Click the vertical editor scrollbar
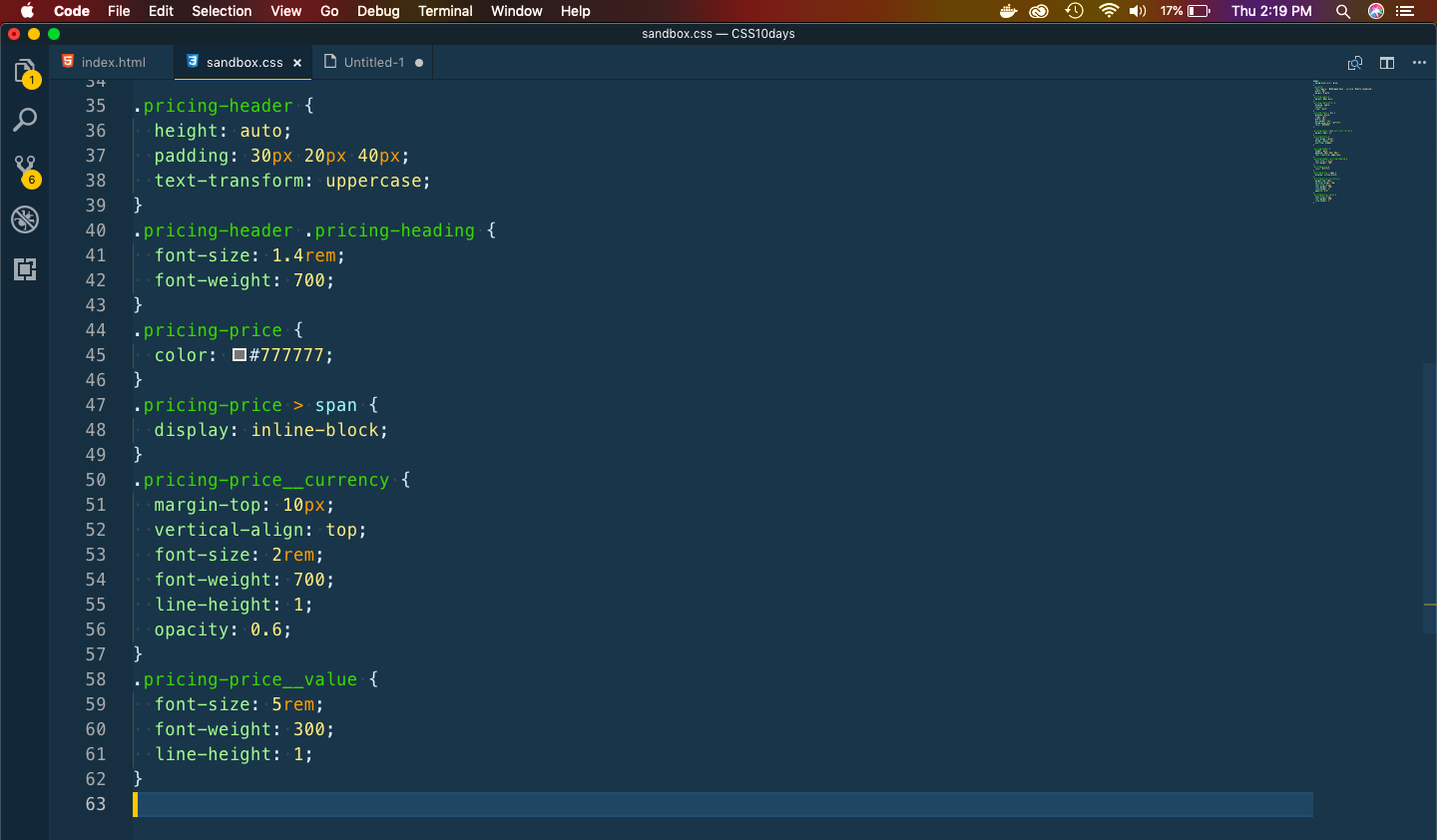The image size is (1437, 840). coord(1430,499)
